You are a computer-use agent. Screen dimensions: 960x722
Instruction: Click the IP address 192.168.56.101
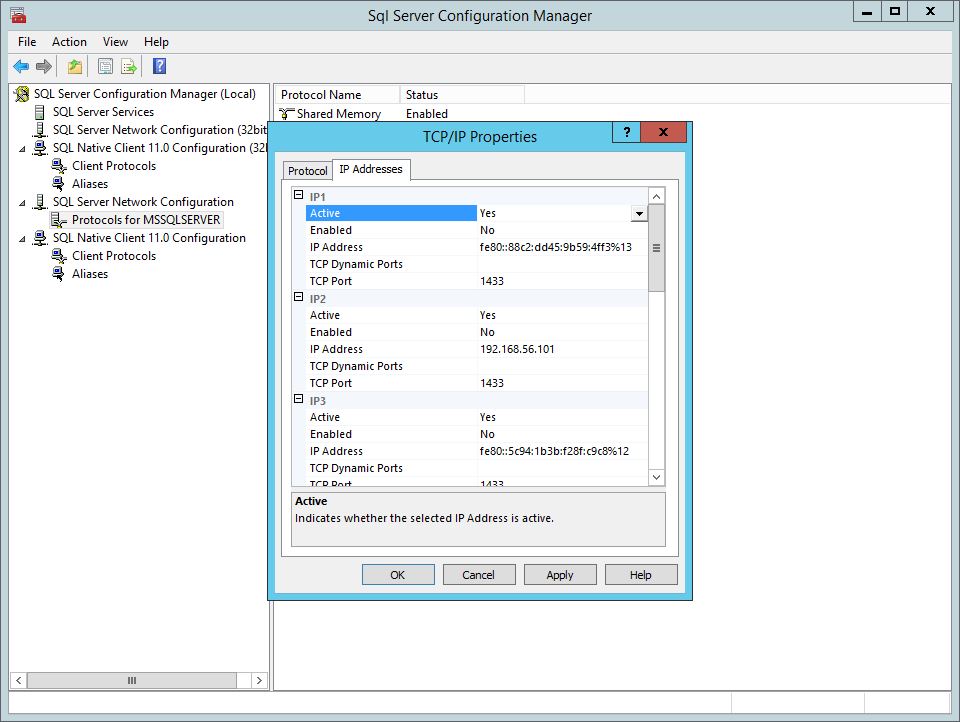click(x=562, y=349)
